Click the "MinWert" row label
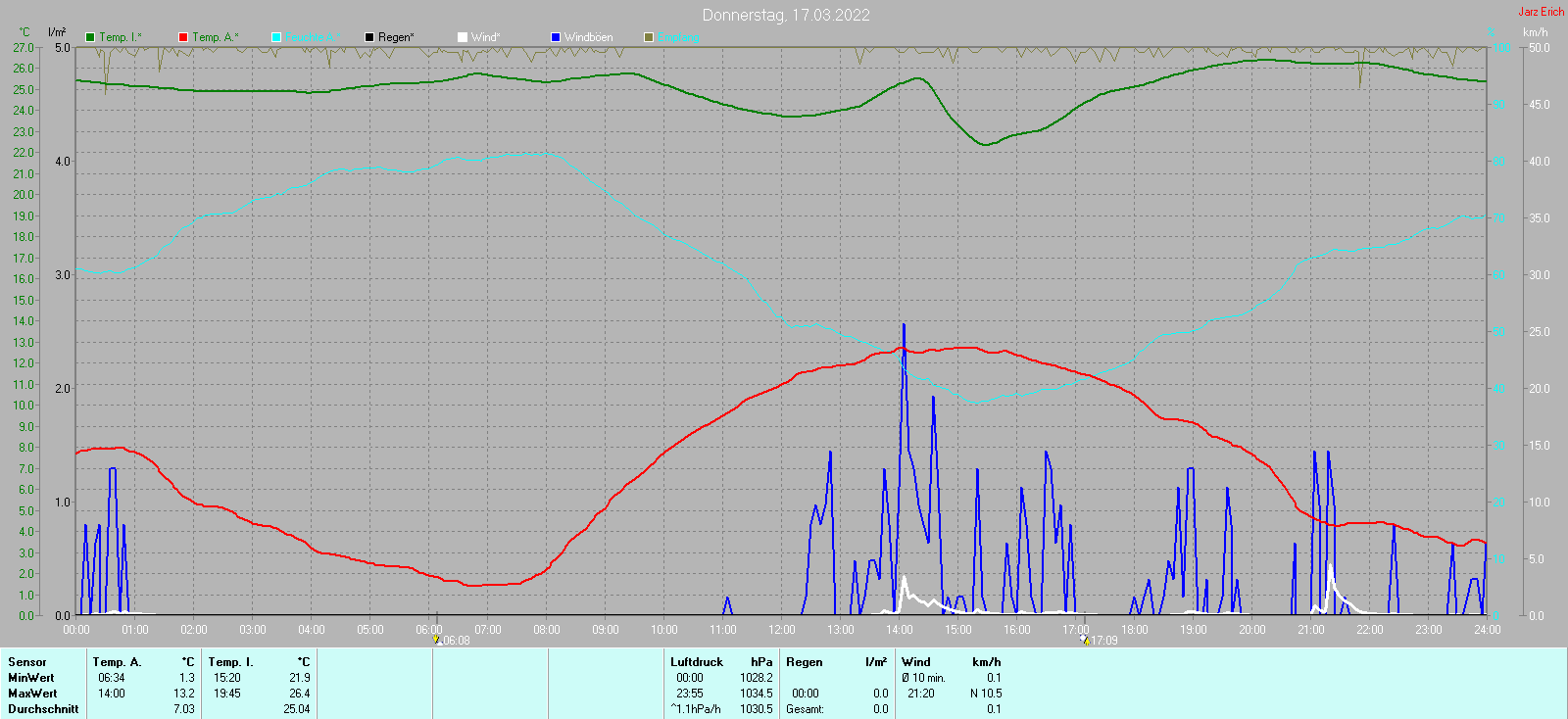 point(31,678)
